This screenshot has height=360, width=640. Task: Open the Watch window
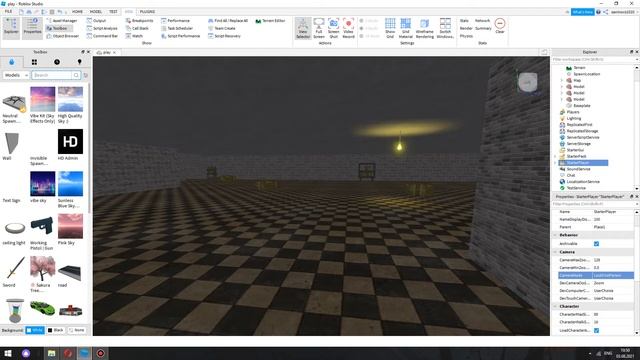[134, 36]
